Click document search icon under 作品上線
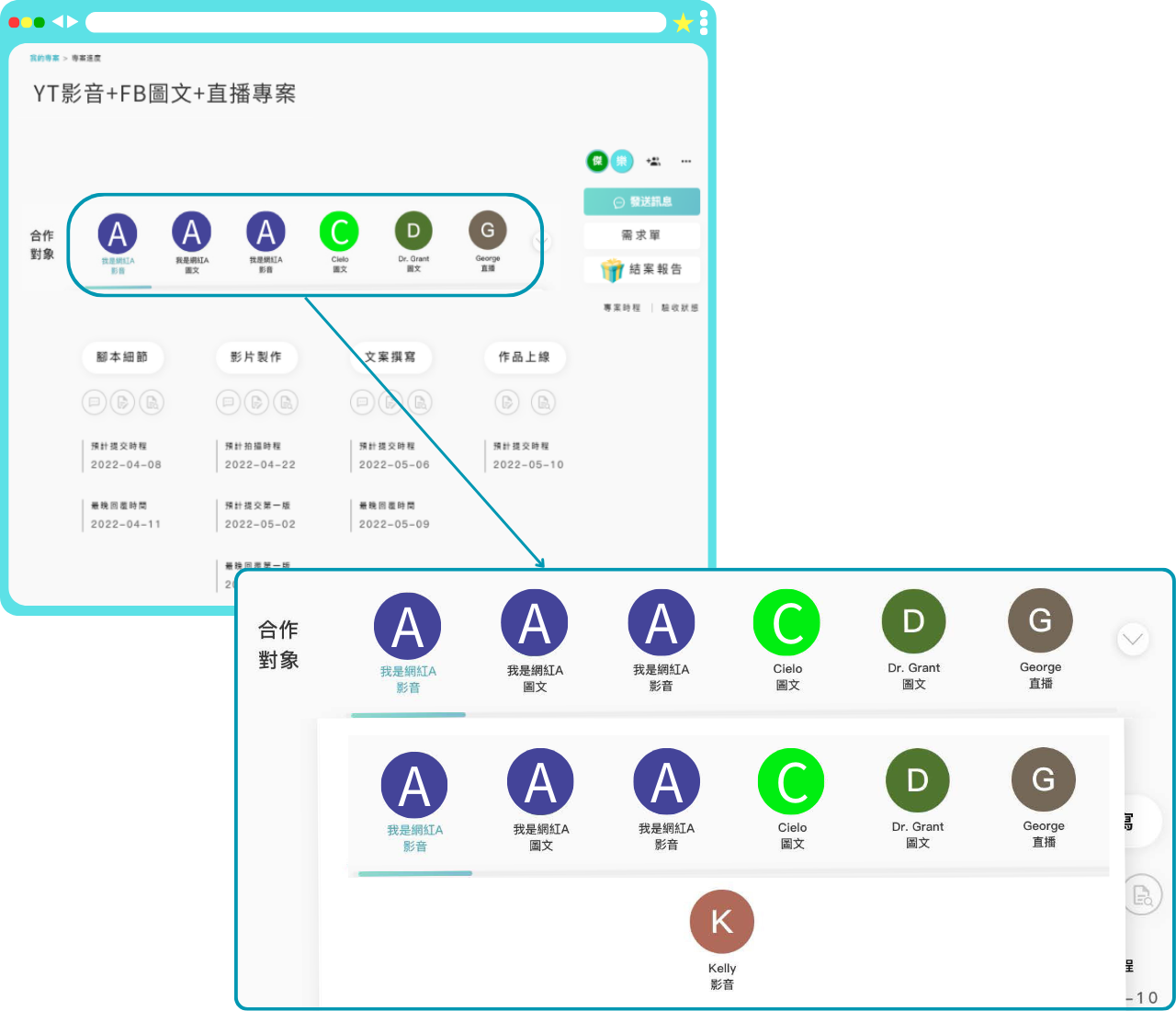This screenshot has width=1176, height=1011. click(x=544, y=403)
